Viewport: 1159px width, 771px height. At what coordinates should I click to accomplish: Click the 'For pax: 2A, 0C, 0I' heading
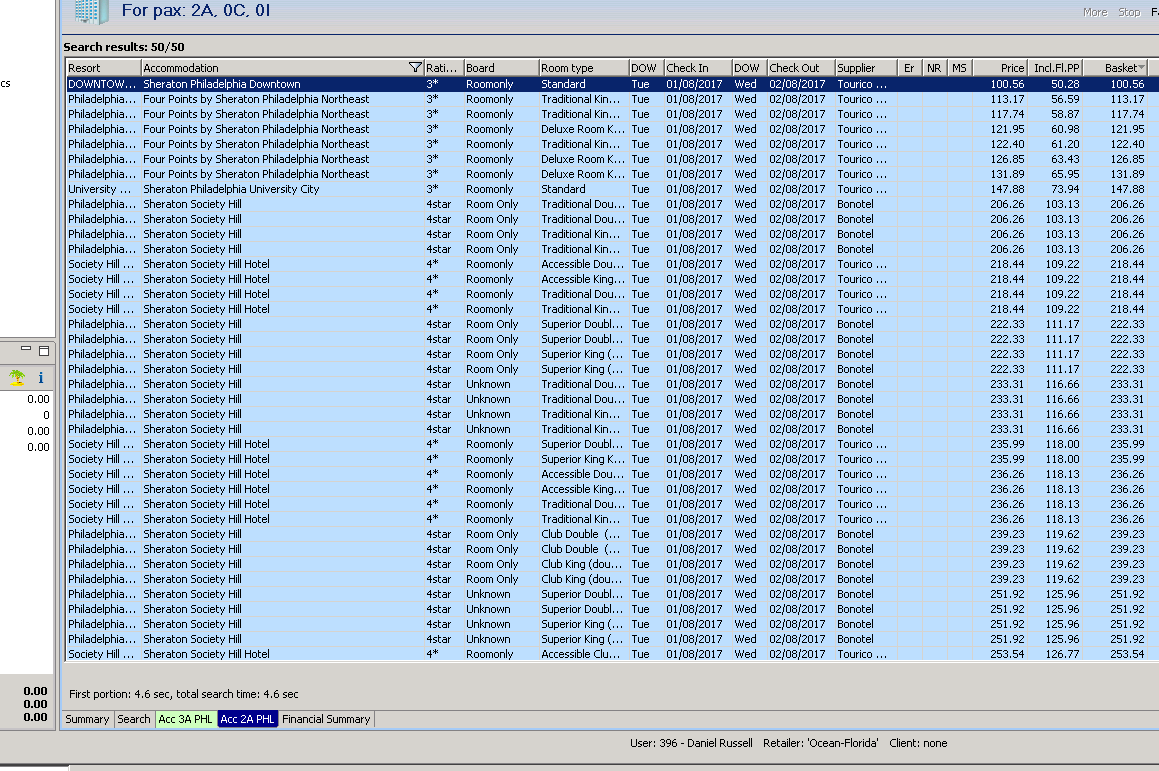point(196,10)
